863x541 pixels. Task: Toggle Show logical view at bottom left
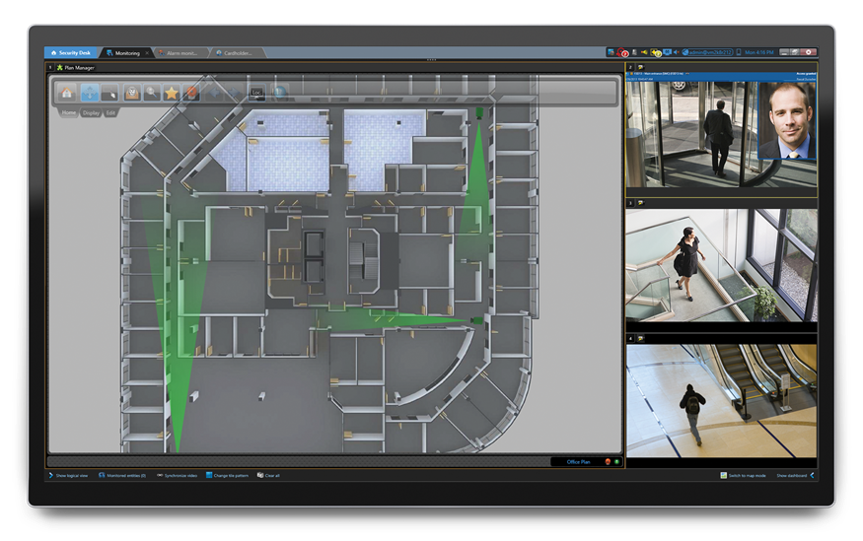pos(69,475)
